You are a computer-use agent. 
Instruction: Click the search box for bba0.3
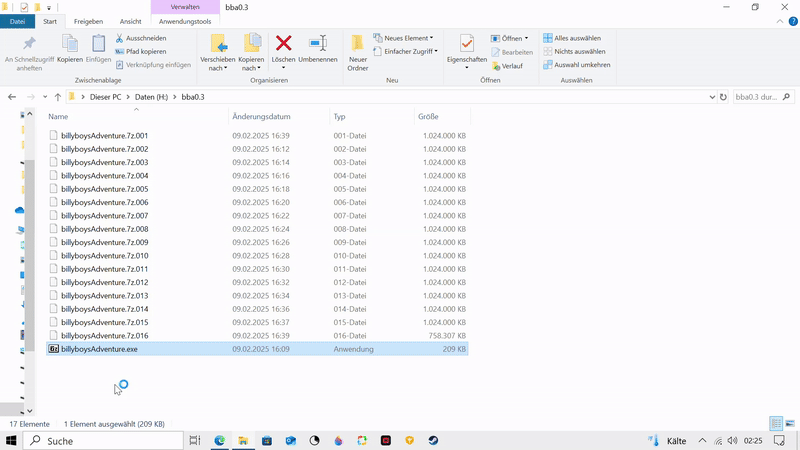[756, 97]
